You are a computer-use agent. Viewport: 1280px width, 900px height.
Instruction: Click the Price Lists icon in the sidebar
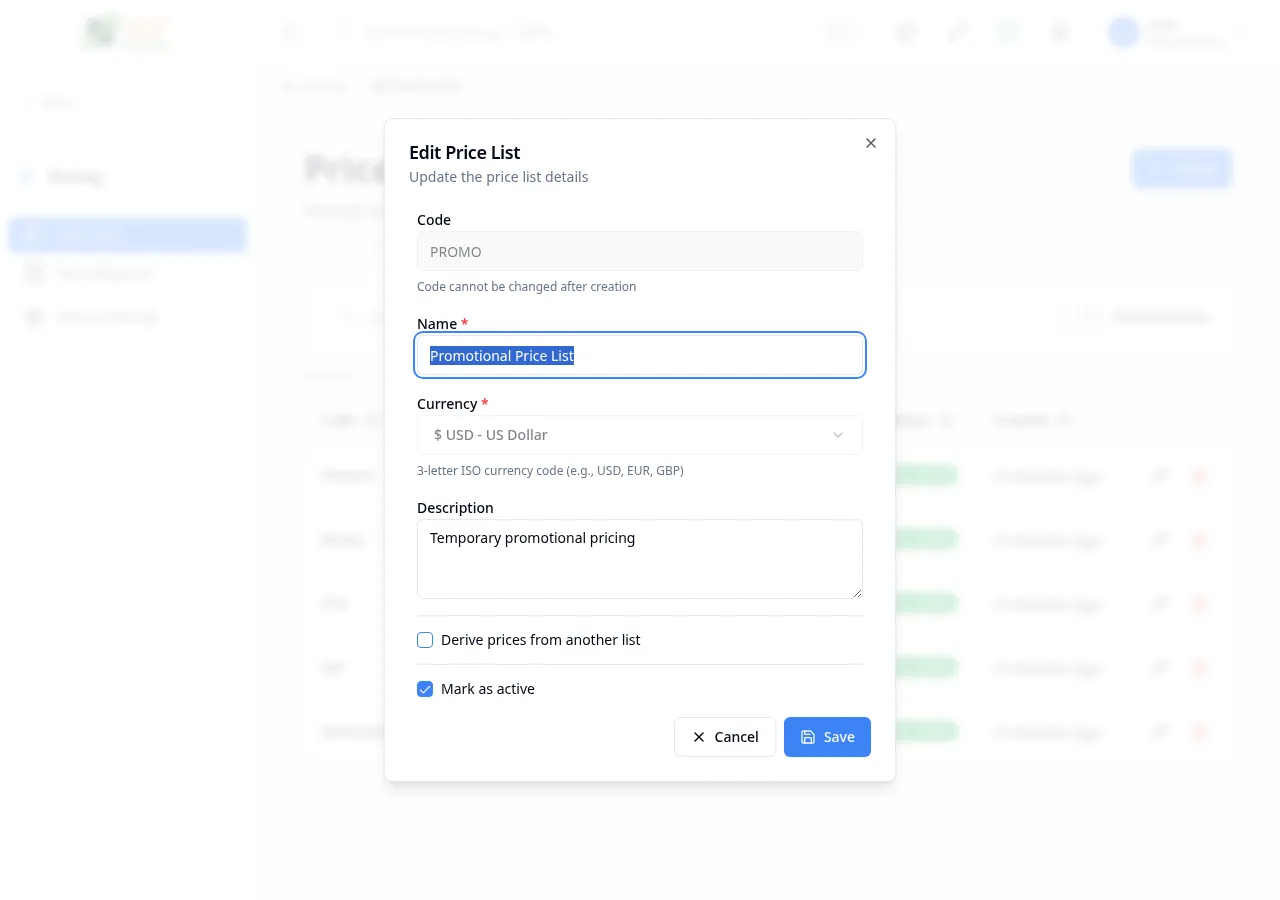pos(34,233)
